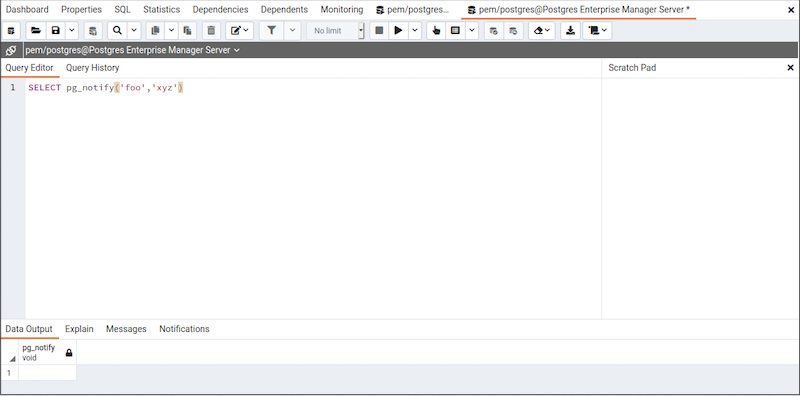Save the query file
Screen dimensions: 800x396
click(56, 31)
